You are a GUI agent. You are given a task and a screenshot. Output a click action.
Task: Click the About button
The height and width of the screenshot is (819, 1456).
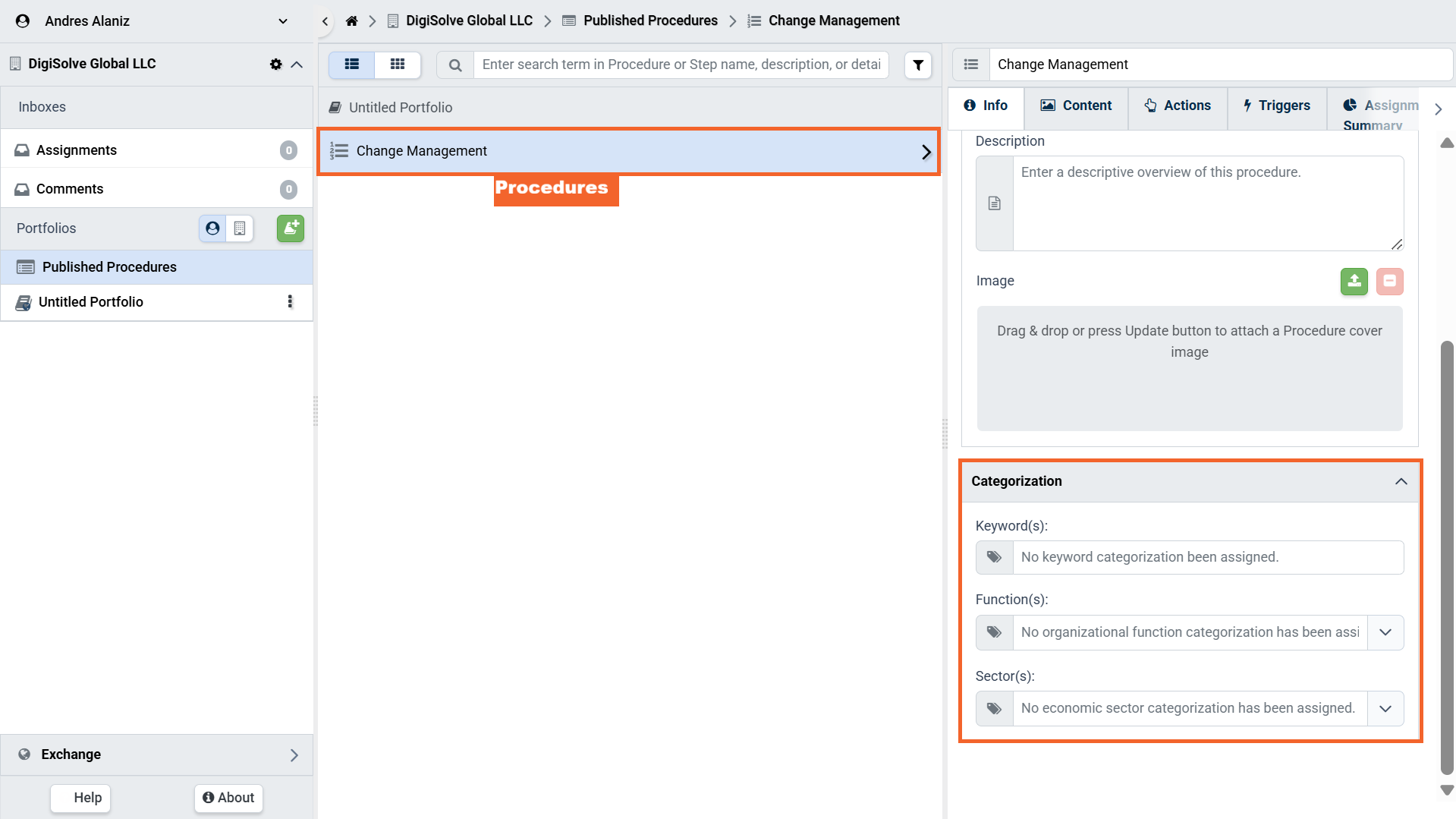click(x=228, y=798)
